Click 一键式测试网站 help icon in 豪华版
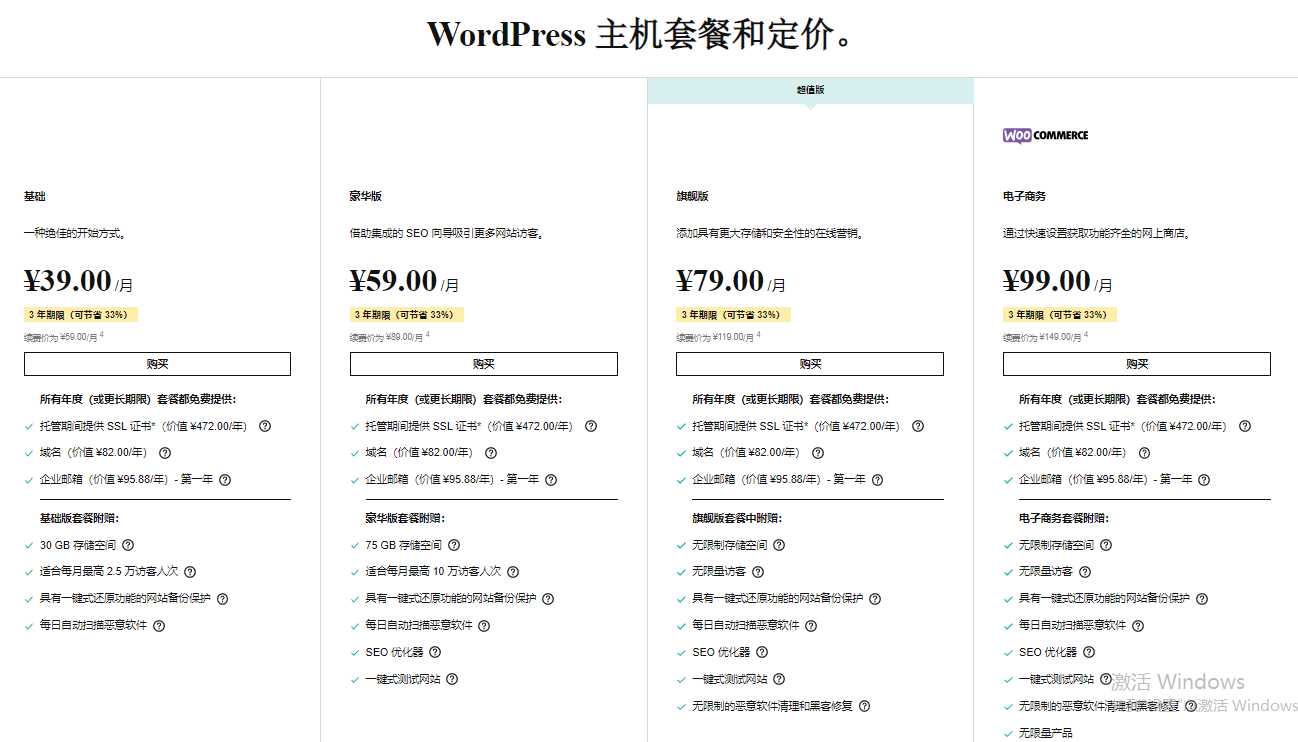Screen dimensions: 1298x742 click(452, 679)
